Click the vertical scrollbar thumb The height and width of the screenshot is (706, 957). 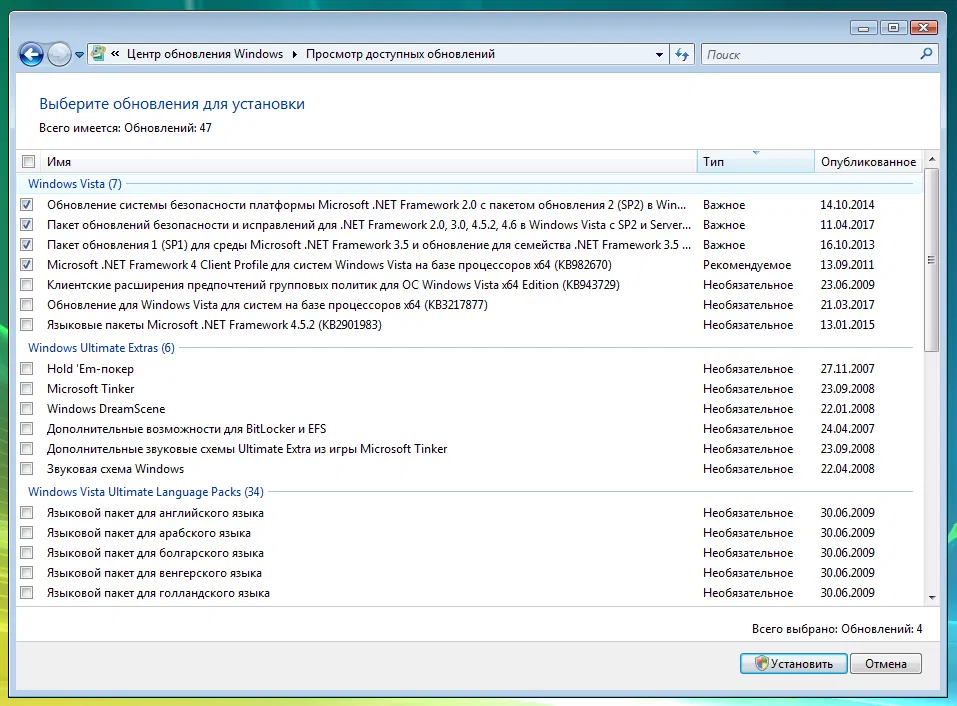[932, 260]
